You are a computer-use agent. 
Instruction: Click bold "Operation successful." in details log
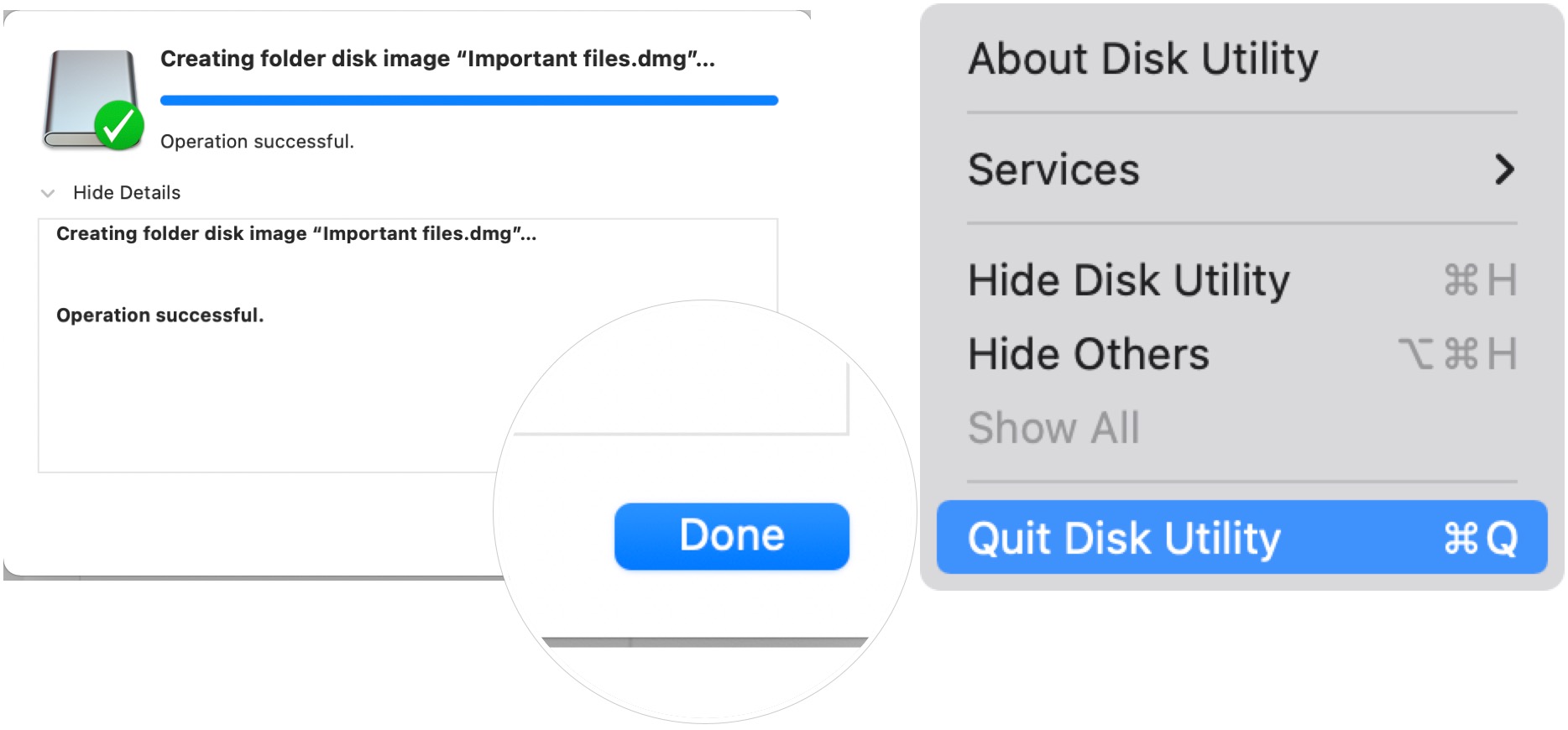159,315
